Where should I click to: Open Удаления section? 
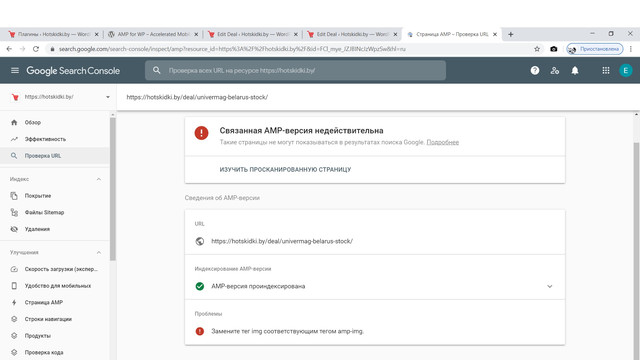(55, 229)
